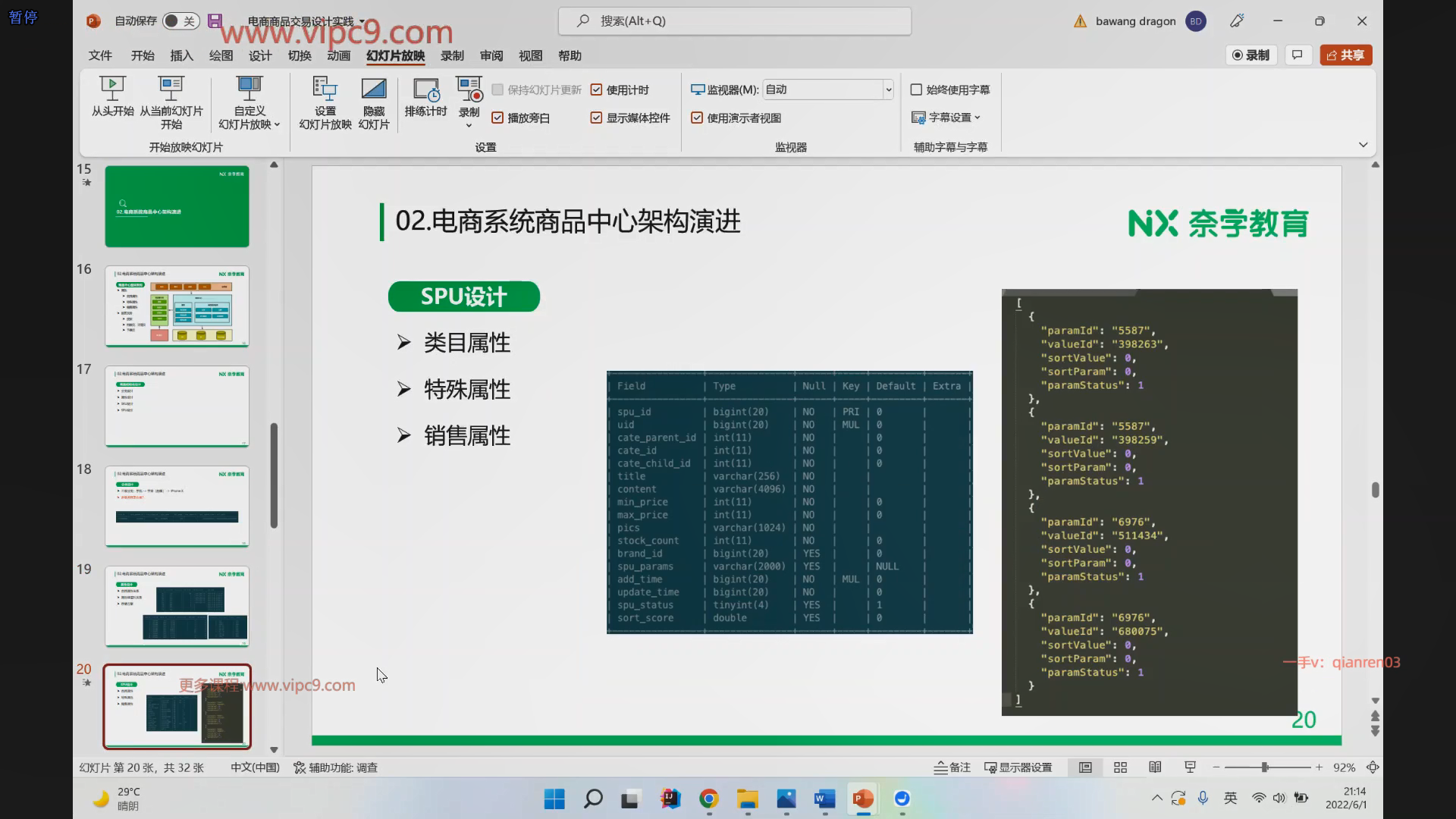The image size is (1456, 819).
Task: Open the Animations ribbon tab
Action: tap(338, 55)
